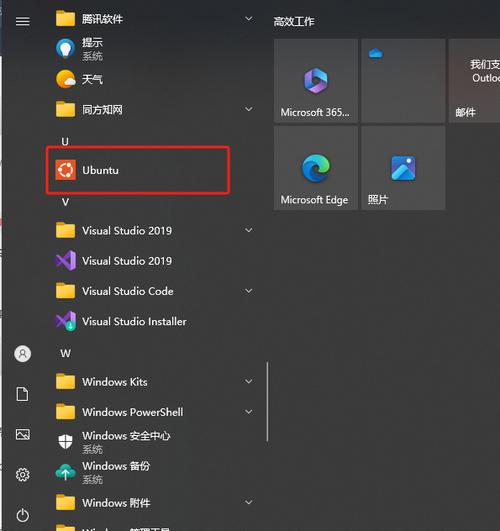Expand the Windows 附件 folder chevron
Viewport: 500px width, 531px height.
[x=249, y=502]
